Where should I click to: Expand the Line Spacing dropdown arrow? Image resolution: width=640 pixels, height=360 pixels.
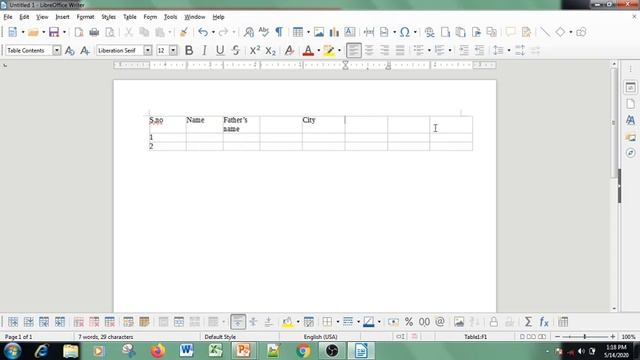[x=509, y=50]
